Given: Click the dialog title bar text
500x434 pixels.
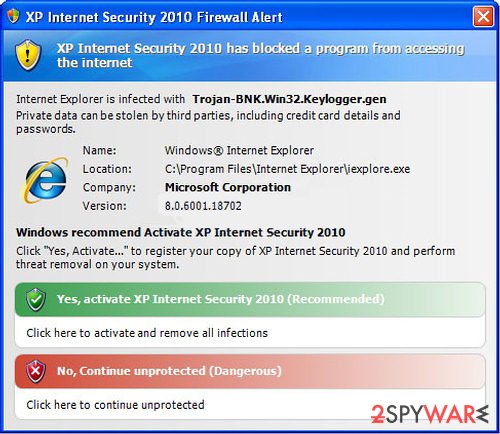Looking at the screenshot, I should (154, 17).
